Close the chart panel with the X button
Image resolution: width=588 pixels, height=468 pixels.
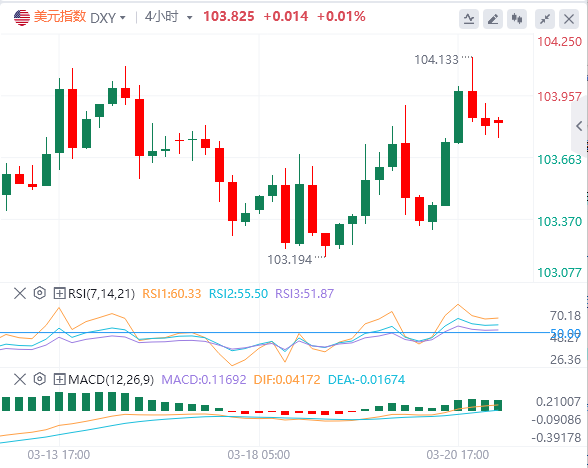[x=569, y=19]
